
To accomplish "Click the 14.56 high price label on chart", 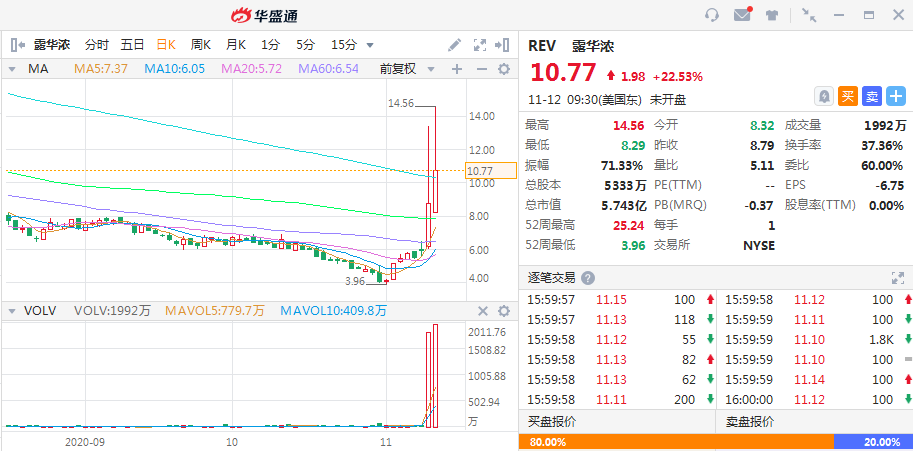I will (401, 104).
